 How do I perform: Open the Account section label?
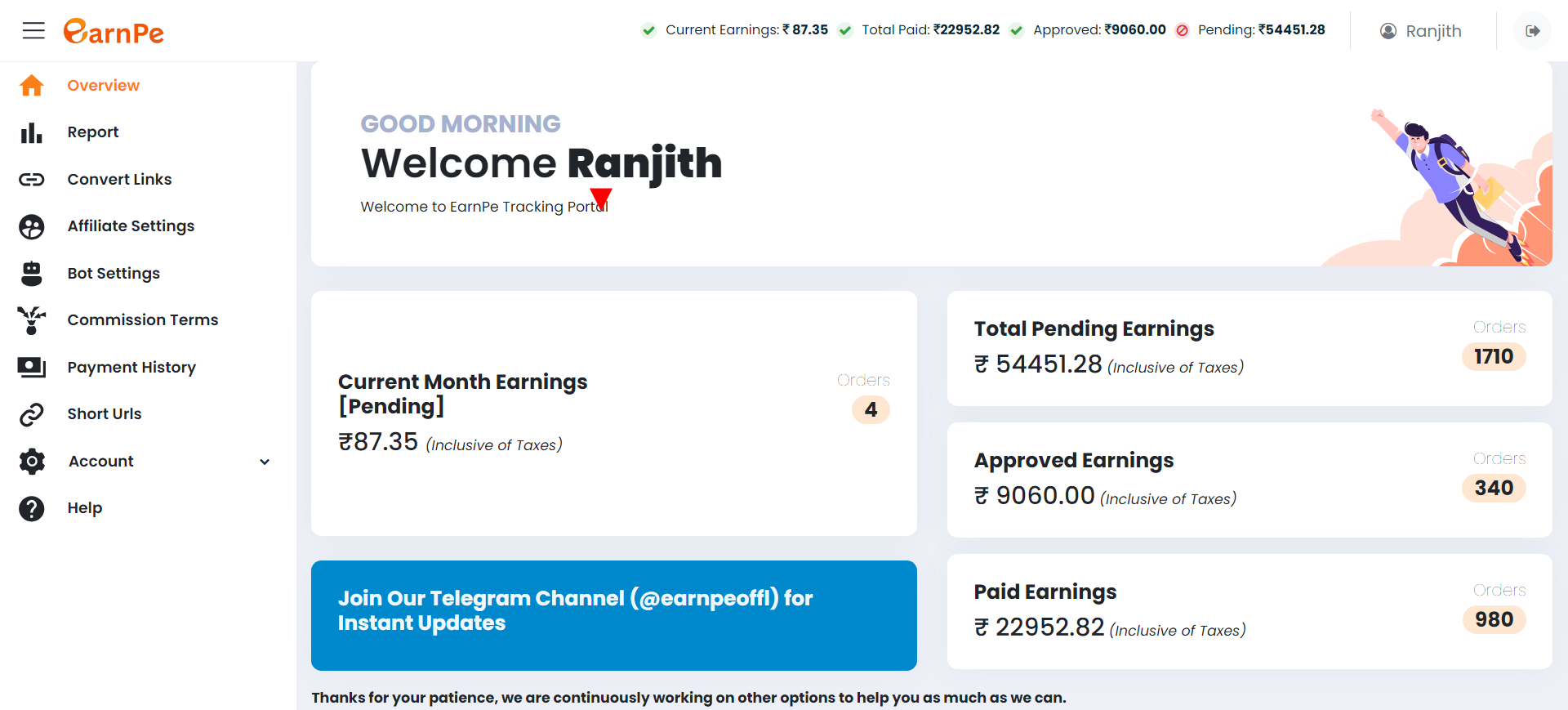point(101,462)
